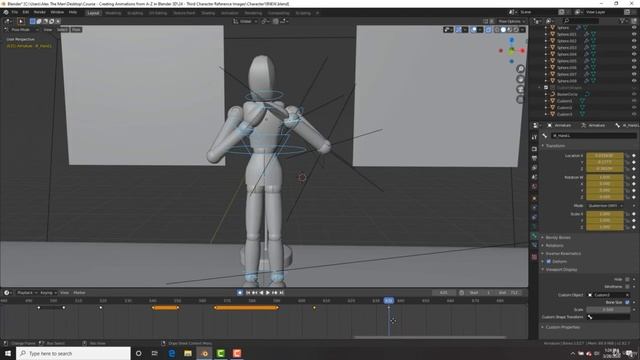
Task: Hide Sphere.005 using its eye icon
Action: click(634, 61)
